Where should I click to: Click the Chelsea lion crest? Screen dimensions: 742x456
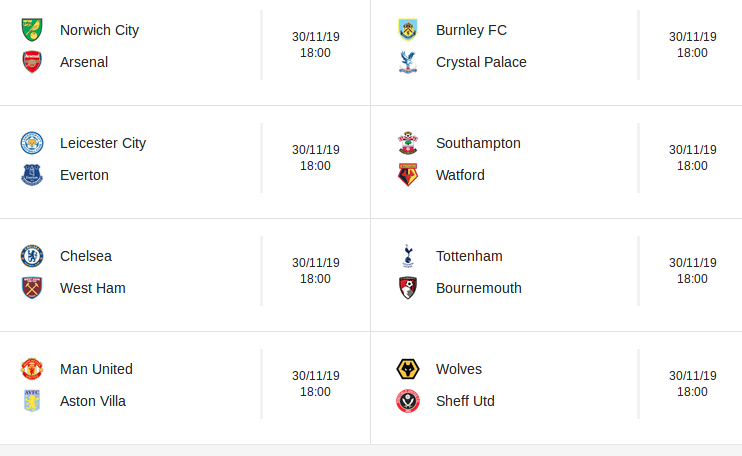point(32,256)
